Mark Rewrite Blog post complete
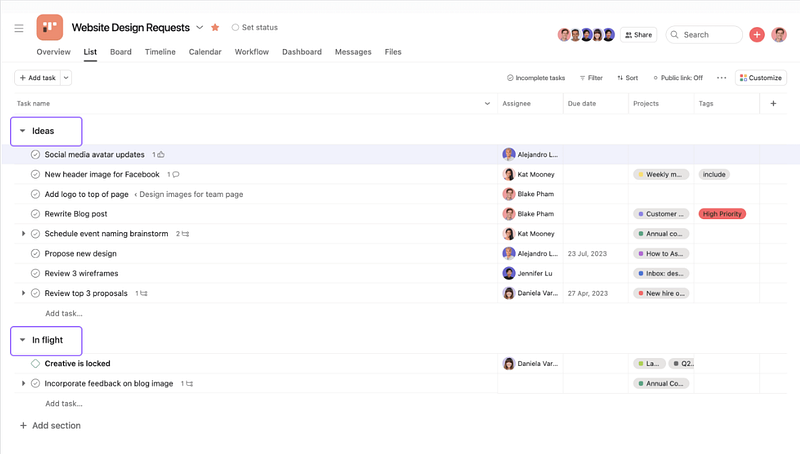The width and height of the screenshot is (800, 454). click(x=35, y=214)
